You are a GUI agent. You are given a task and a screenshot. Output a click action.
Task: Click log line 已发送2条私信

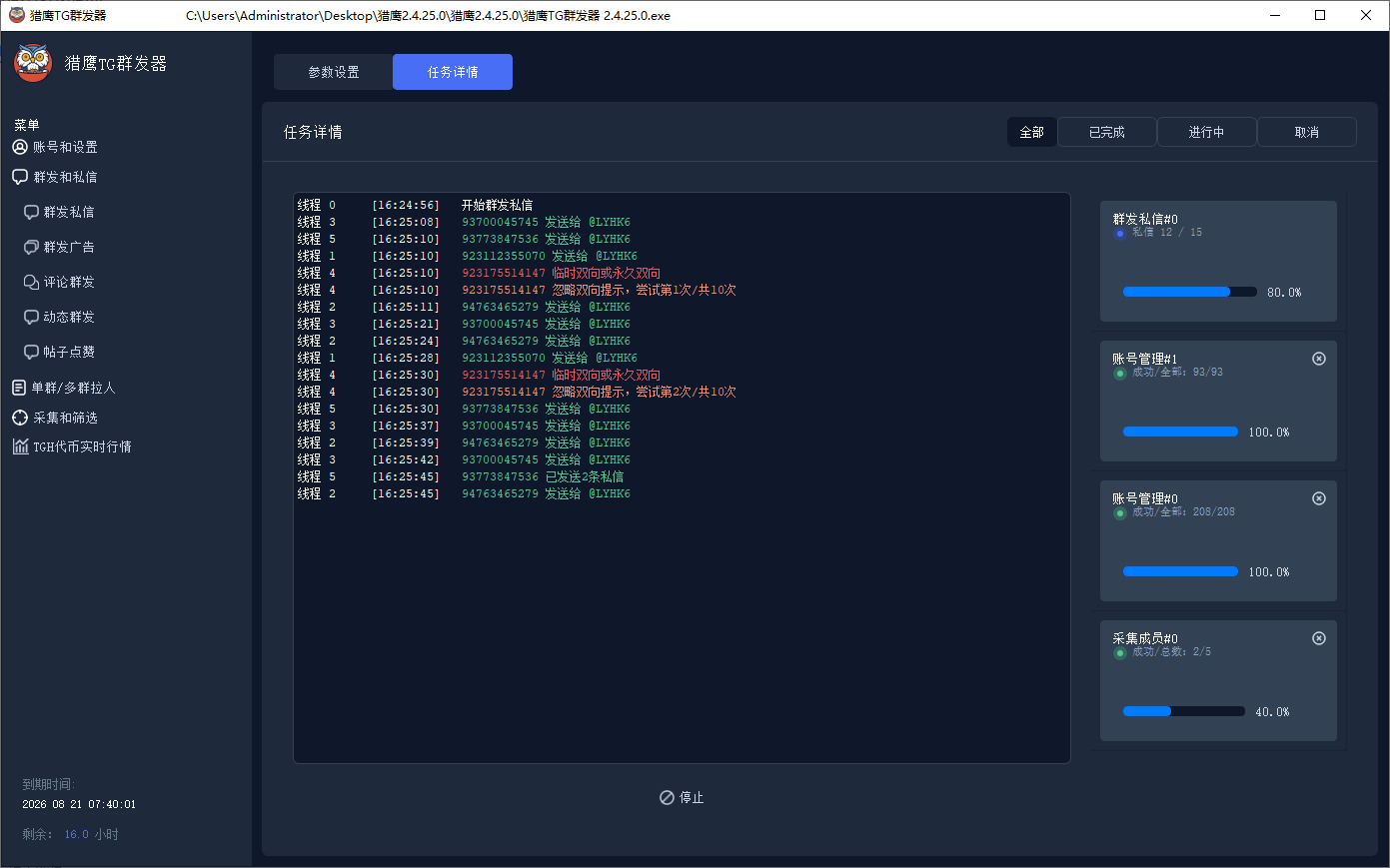pyautogui.click(x=584, y=476)
